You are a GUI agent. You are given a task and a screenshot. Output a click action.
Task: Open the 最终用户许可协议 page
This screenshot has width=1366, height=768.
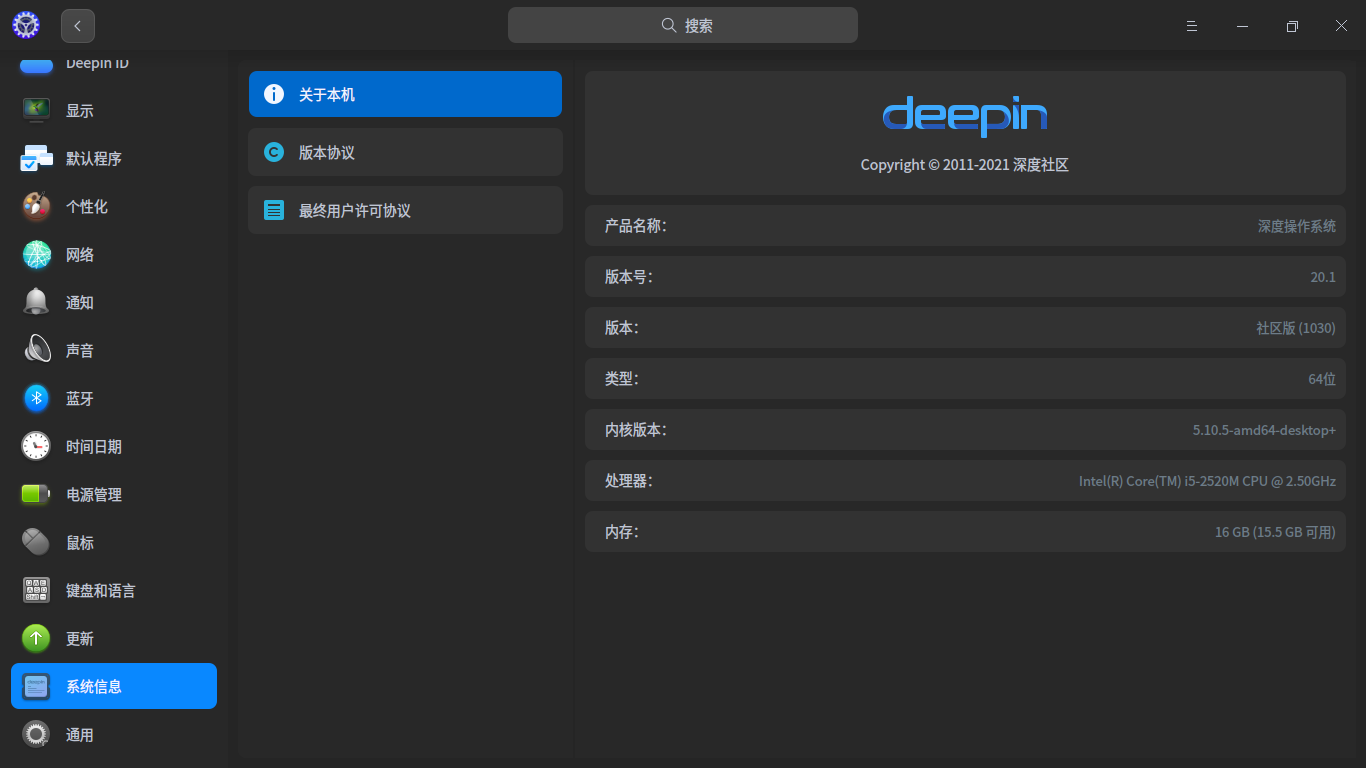pos(405,210)
